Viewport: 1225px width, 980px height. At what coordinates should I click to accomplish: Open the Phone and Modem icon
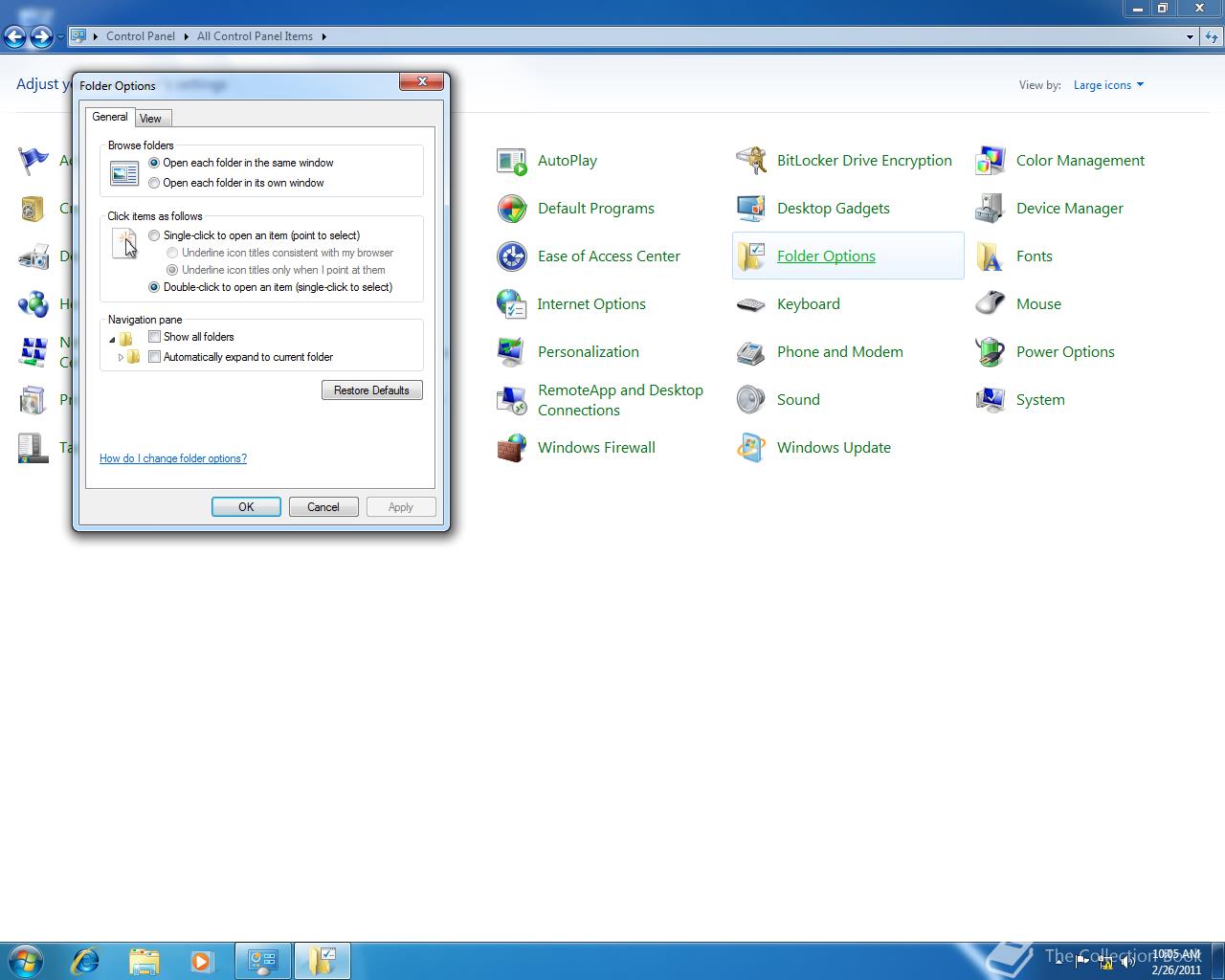pyautogui.click(x=751, y=352)
